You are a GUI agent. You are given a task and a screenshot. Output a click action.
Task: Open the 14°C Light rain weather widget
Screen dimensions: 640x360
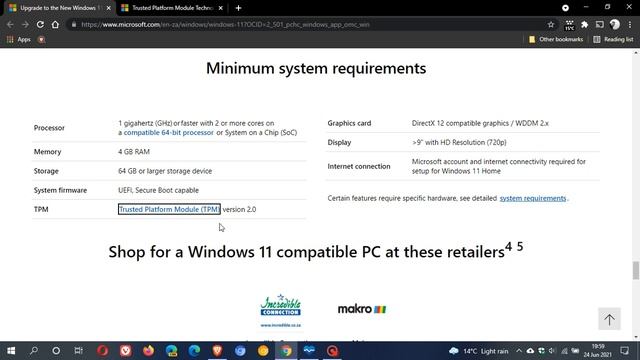(x=478, y=351)
